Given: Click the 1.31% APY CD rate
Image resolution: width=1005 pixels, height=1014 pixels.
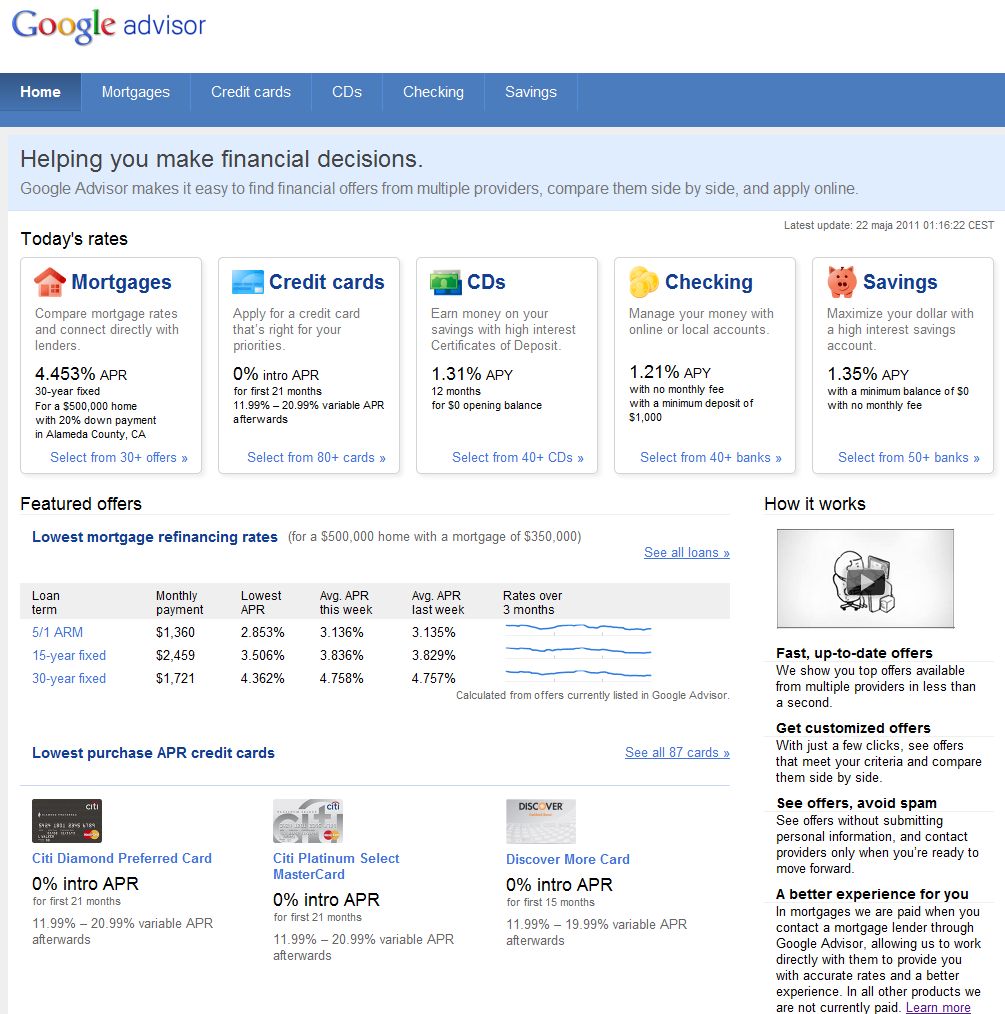Looking at the screenshot, I should 472,374.
